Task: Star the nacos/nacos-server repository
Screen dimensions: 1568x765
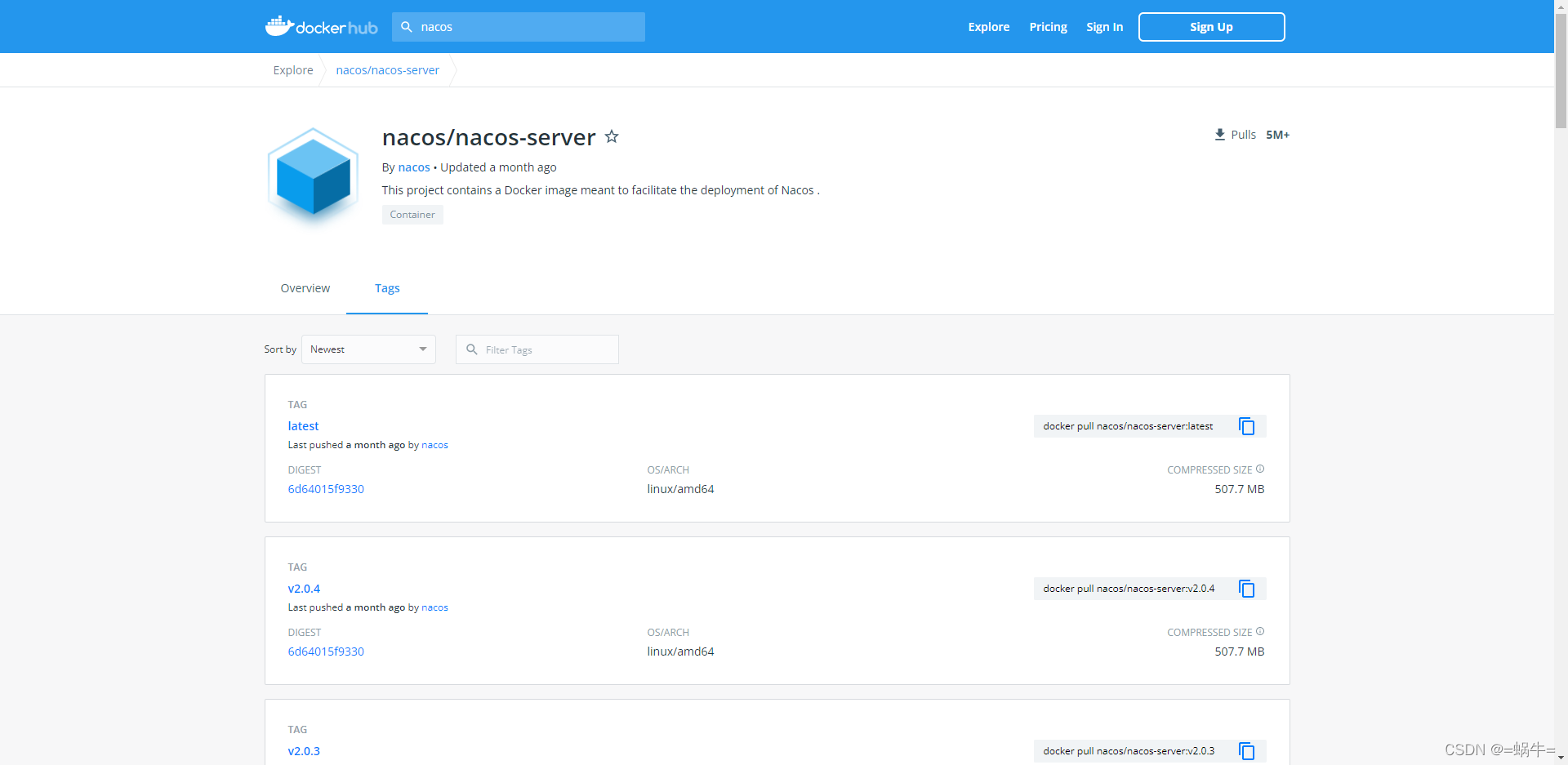Action: [612, 137]
